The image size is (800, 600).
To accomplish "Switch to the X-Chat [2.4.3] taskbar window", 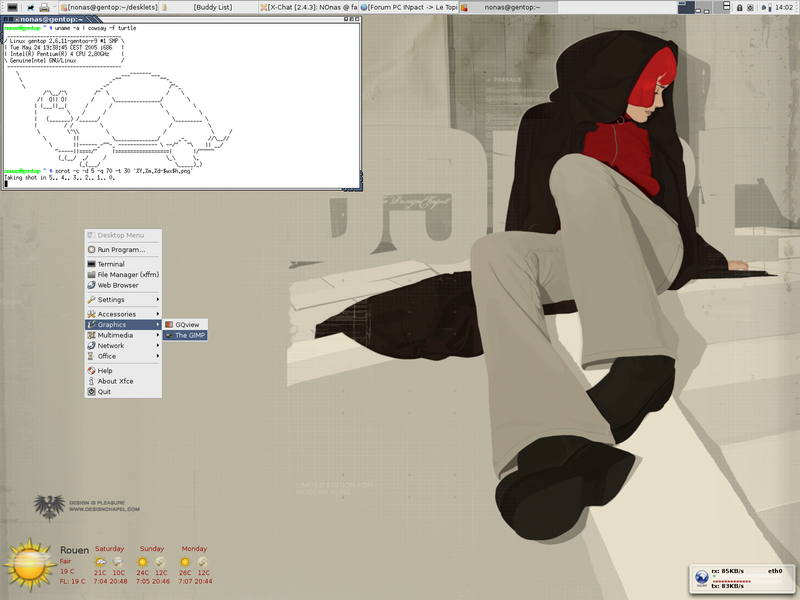I will 308,7.
